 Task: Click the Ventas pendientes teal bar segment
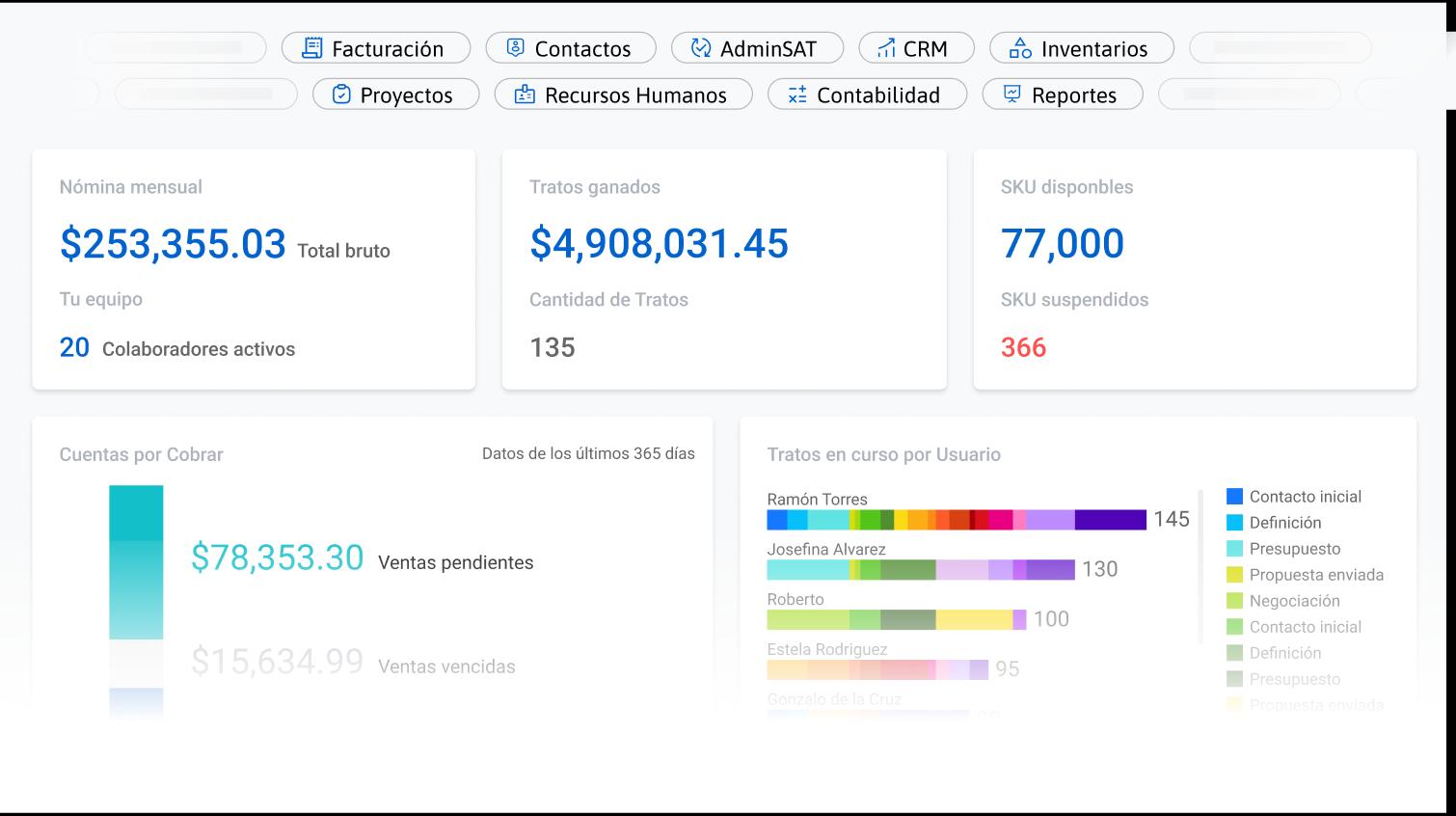coord(136,561)
